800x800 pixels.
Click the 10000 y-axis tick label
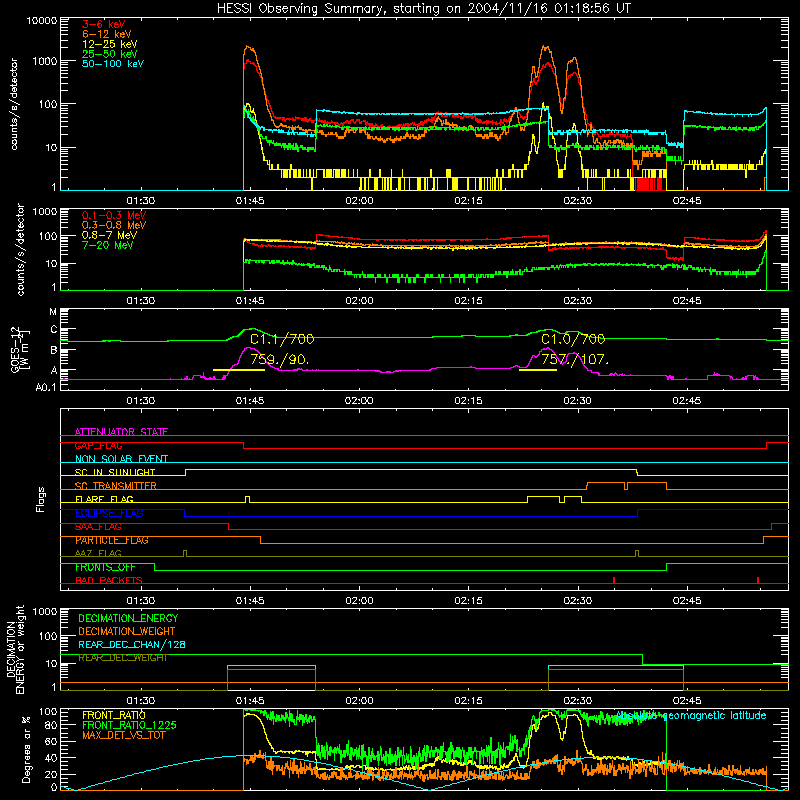[x=42, y=20]
